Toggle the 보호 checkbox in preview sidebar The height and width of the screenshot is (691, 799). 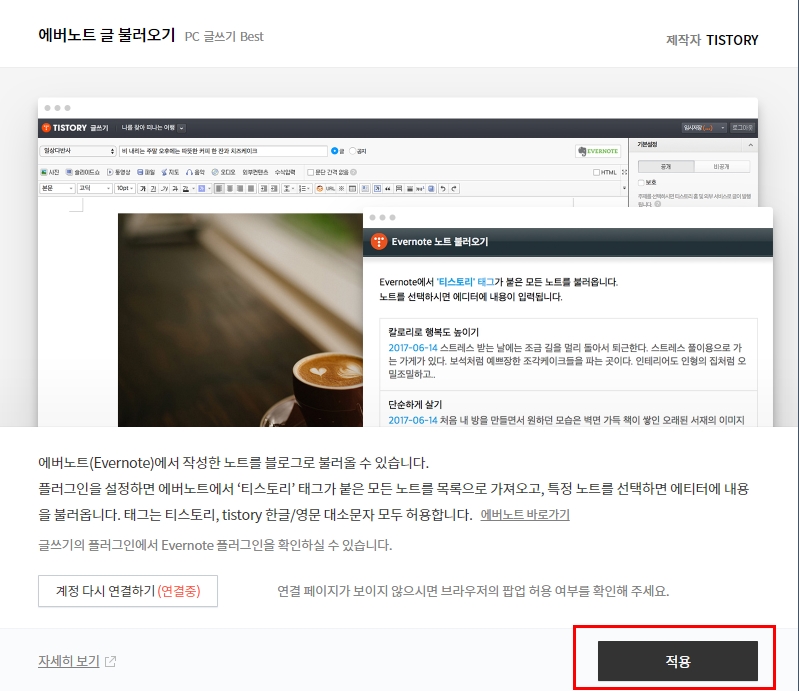pyautogui.click(x=641, y=182)
